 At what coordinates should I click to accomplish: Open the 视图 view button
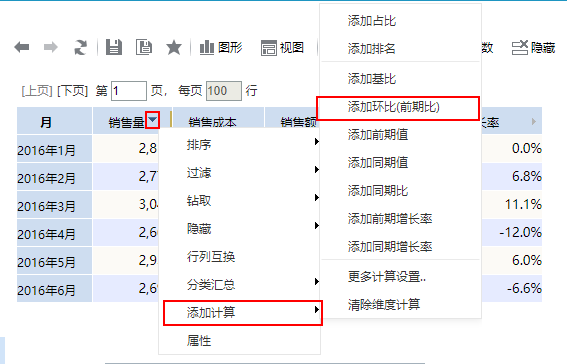coord(282,47)
